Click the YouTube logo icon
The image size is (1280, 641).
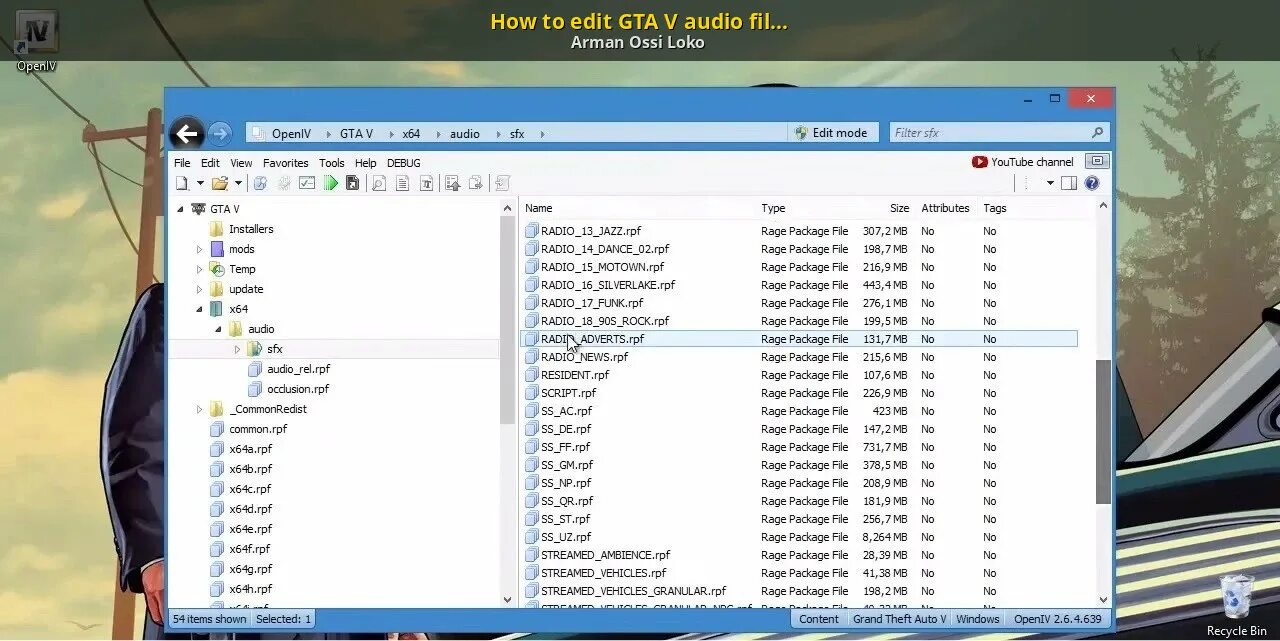click(979, 162)
